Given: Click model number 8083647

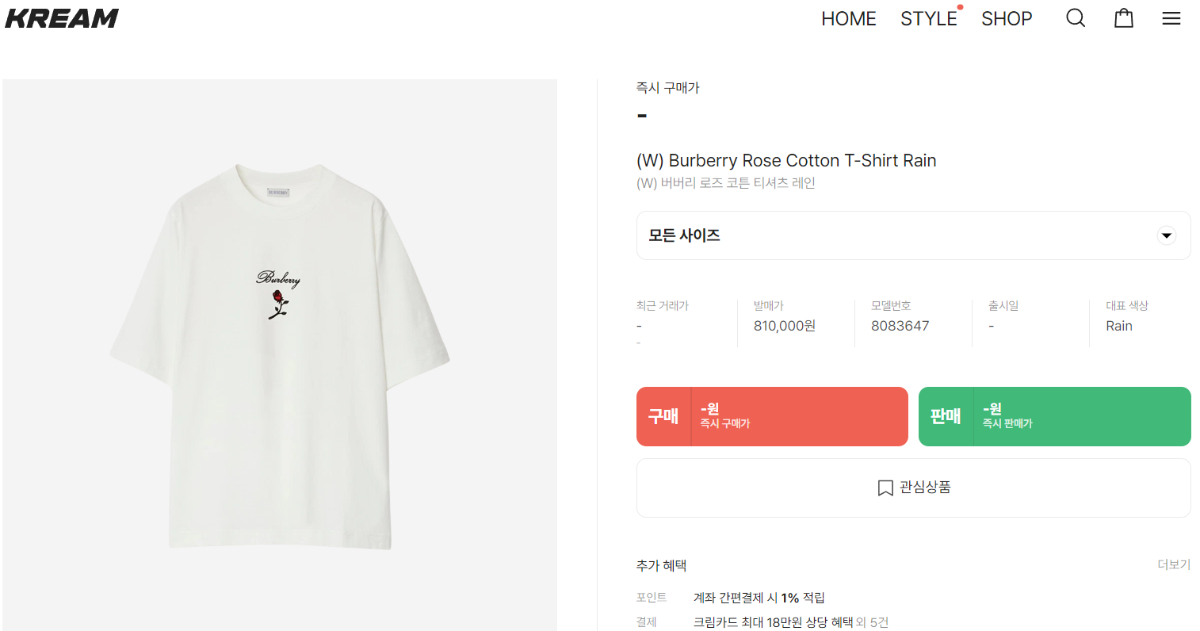Looking at the screenshot, I should pos(900,326).
